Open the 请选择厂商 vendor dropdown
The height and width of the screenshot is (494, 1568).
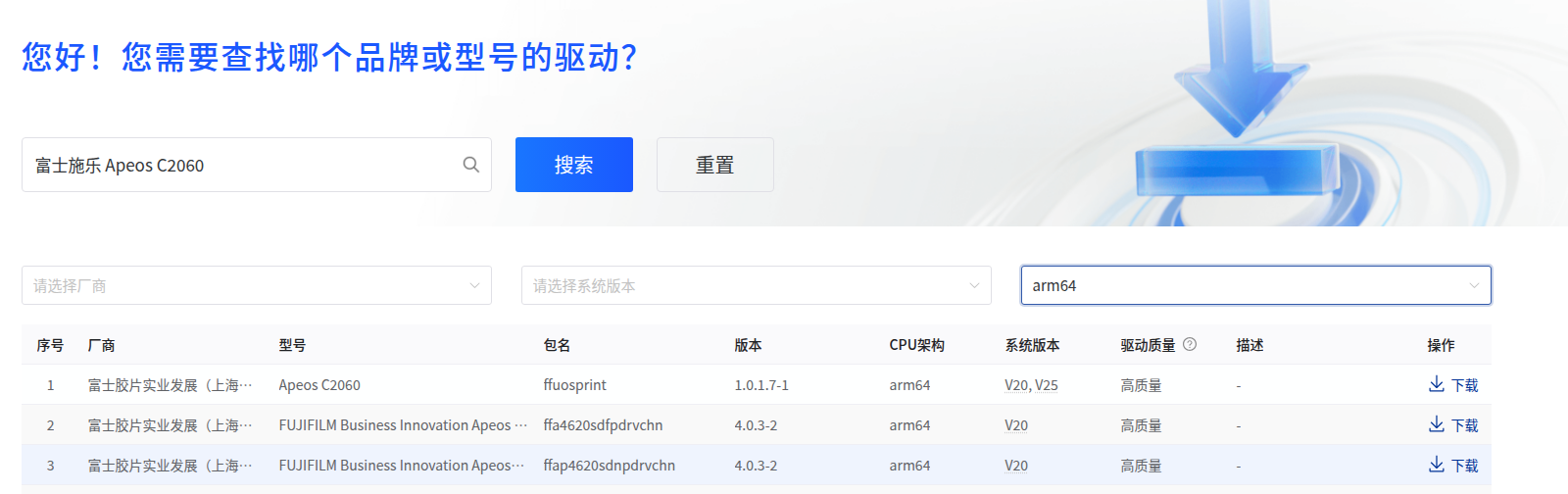pyautogui.click(x=257, y=285)
